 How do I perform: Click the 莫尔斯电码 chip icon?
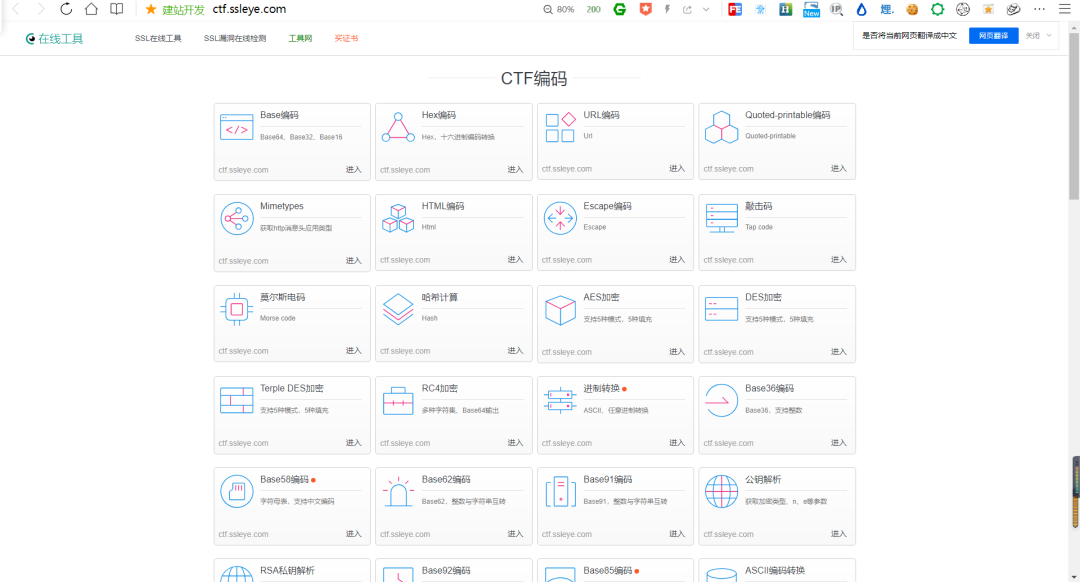point(236,309)
